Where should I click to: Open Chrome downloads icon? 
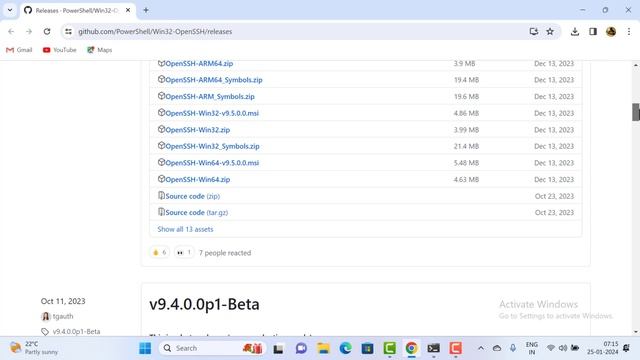point(575,31)
